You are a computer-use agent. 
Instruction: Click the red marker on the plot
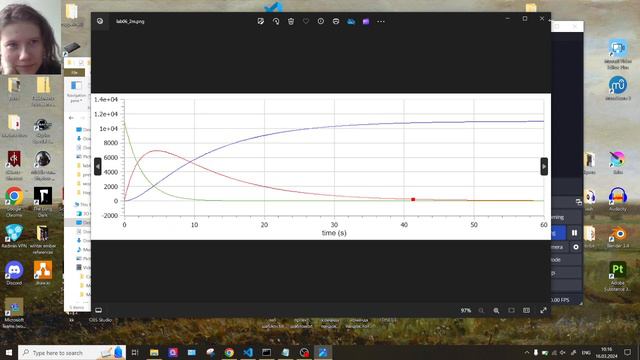click(413, 200)
